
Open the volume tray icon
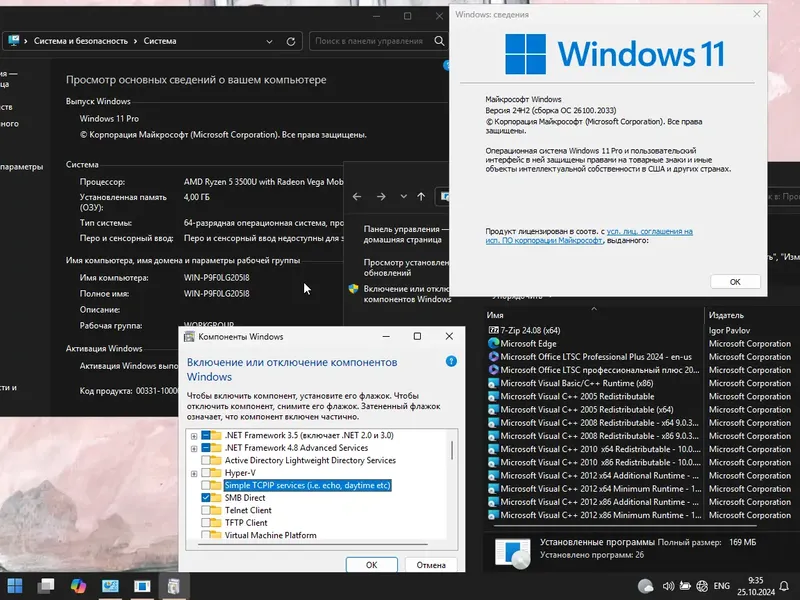668,586
